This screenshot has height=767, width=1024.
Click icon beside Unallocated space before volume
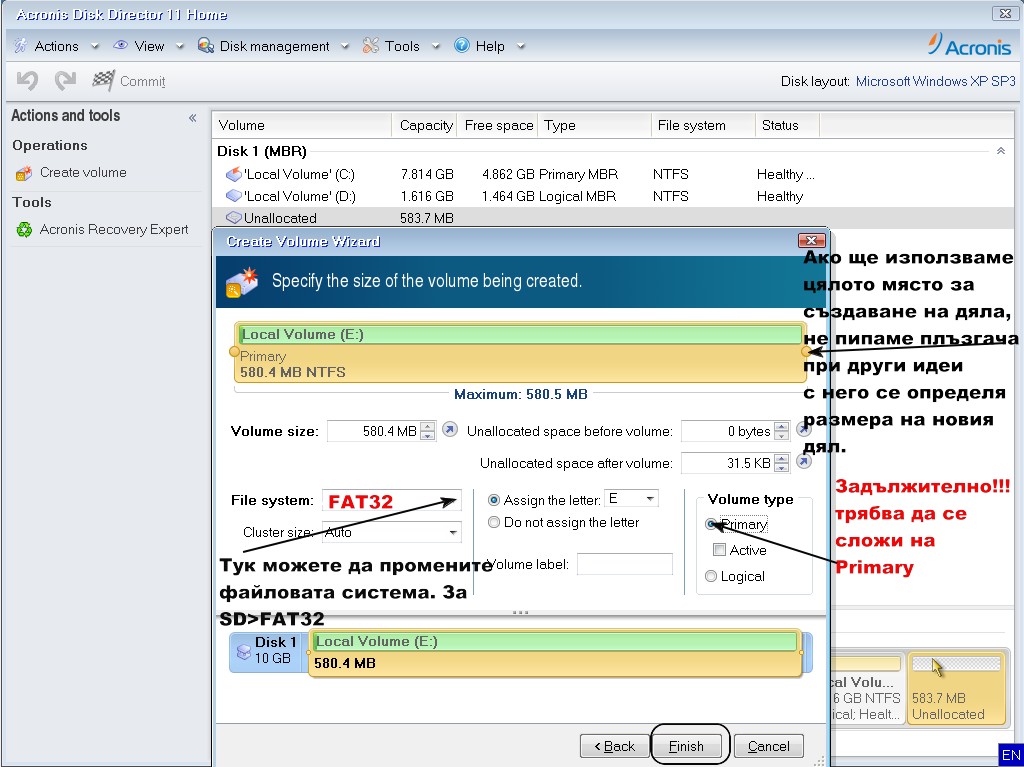click(x=803, y=431)
